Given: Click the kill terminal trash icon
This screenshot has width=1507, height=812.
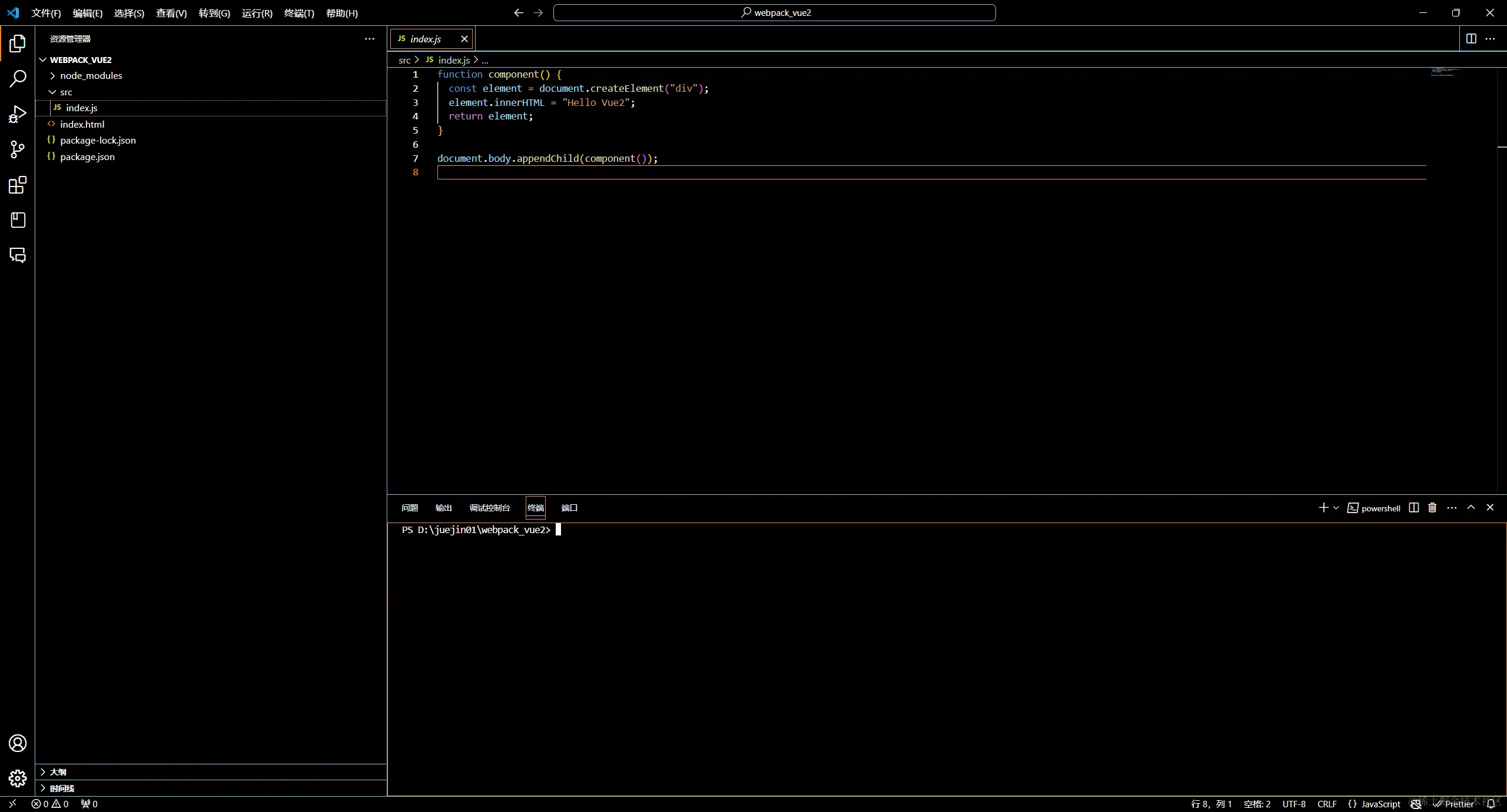Looking at the screenshot, I should [x=1432, y=508].
